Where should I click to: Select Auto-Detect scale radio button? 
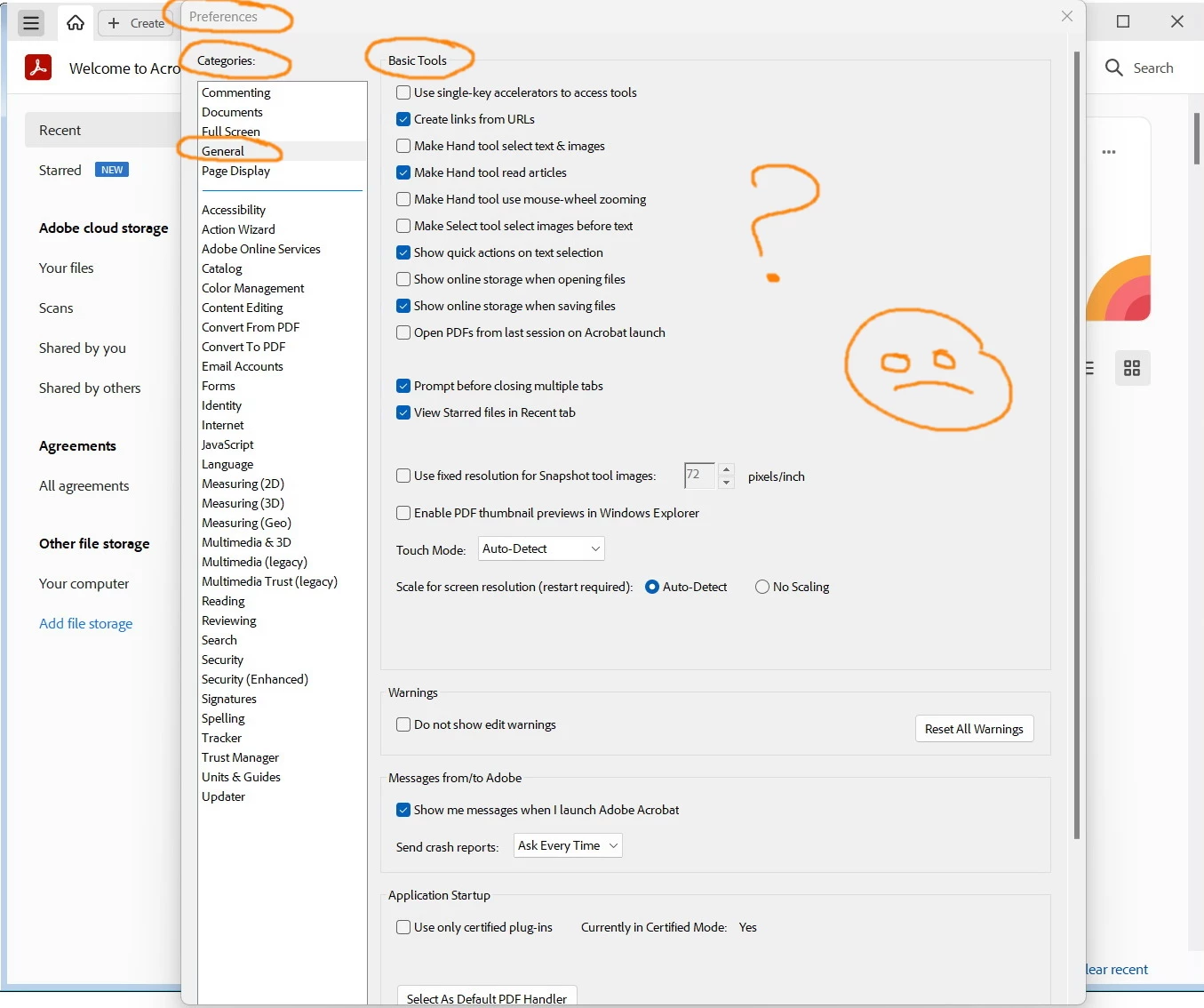point(652,587)
